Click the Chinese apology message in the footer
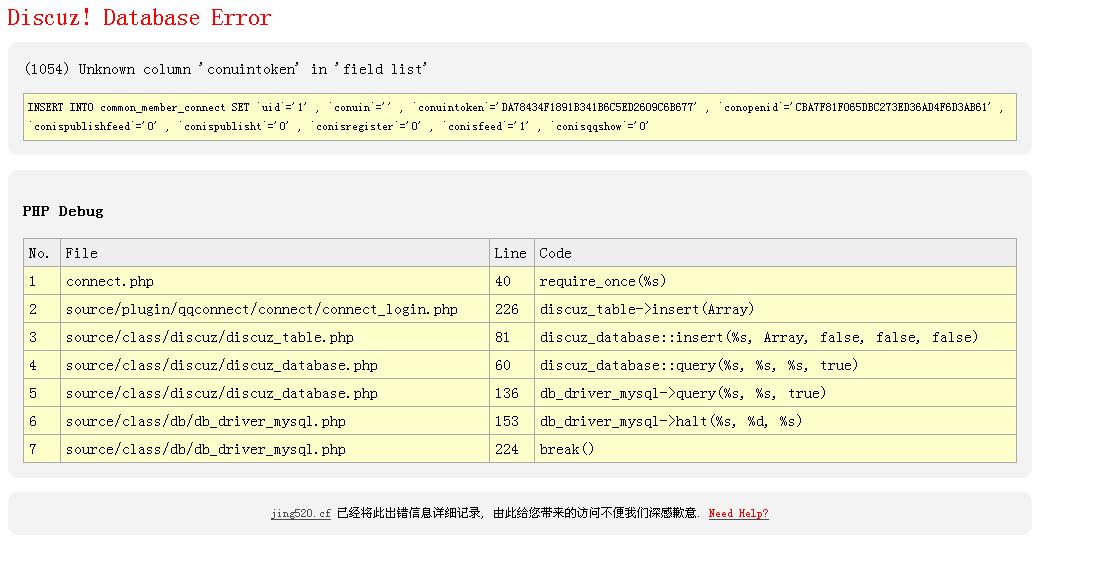1111x562 pixels. tap(518, 513)
